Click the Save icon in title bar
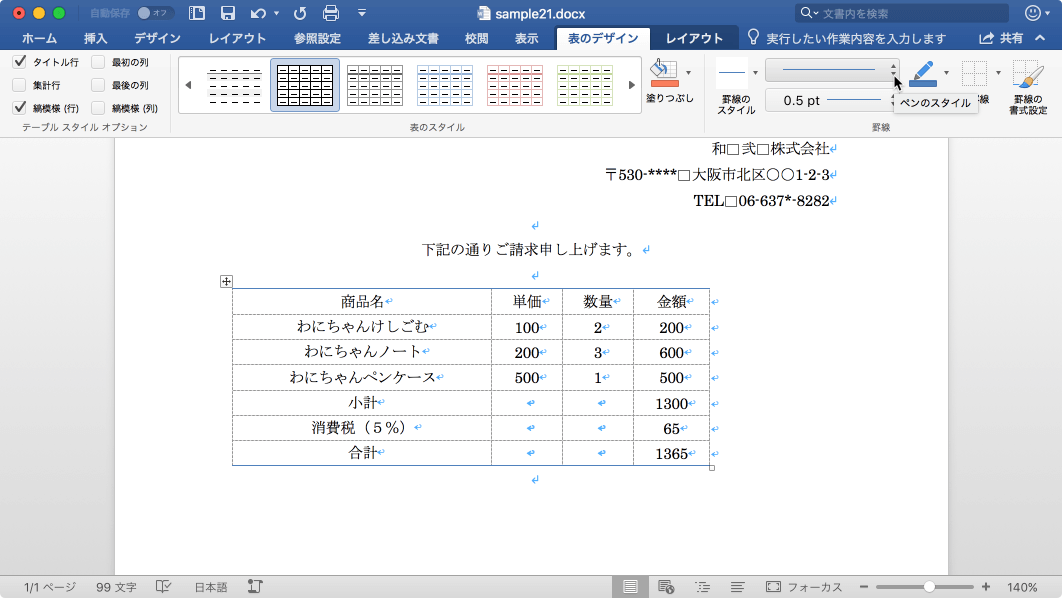The width and height of the screenshot is (1062, 598). pos(228,13)
